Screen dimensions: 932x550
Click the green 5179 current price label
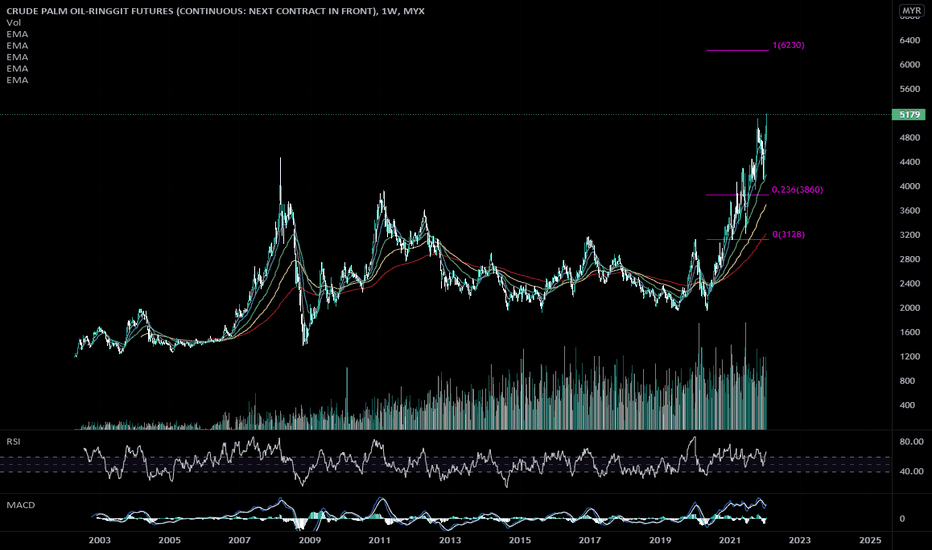click(909, 114)
